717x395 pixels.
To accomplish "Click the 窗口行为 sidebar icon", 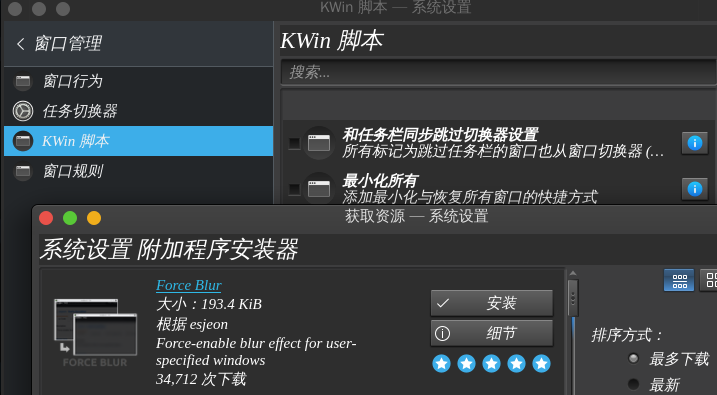I will [23, 81].
